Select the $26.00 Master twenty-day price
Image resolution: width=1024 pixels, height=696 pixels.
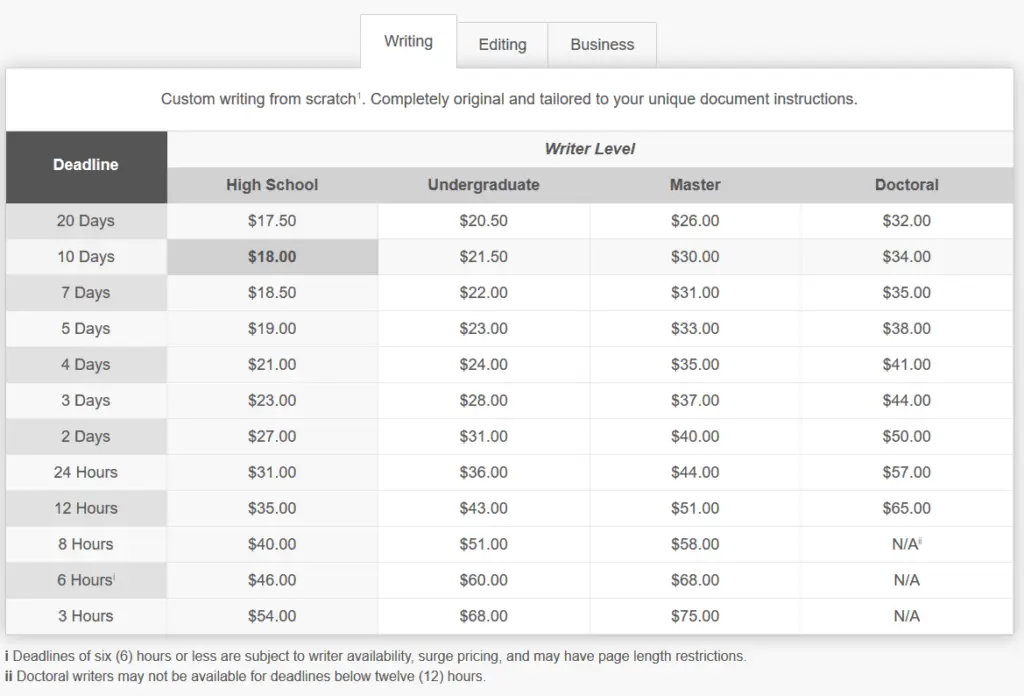point(694,220)
